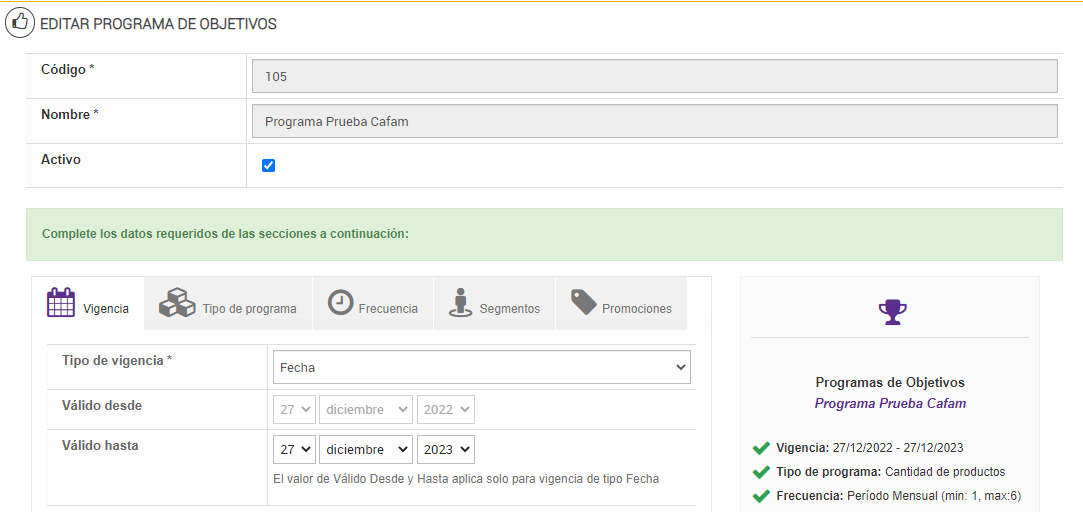
Task: Click the tag icon for Promociones
Action: [584, 302]
